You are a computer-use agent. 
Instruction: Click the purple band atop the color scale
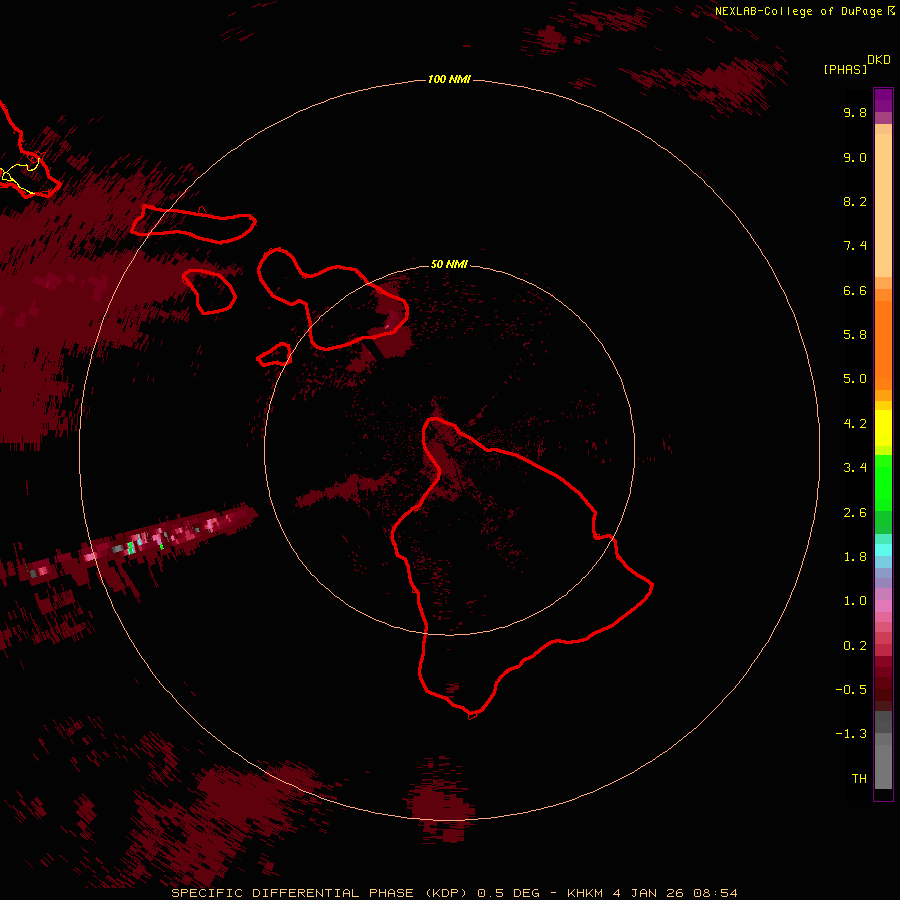coord(883,100)
